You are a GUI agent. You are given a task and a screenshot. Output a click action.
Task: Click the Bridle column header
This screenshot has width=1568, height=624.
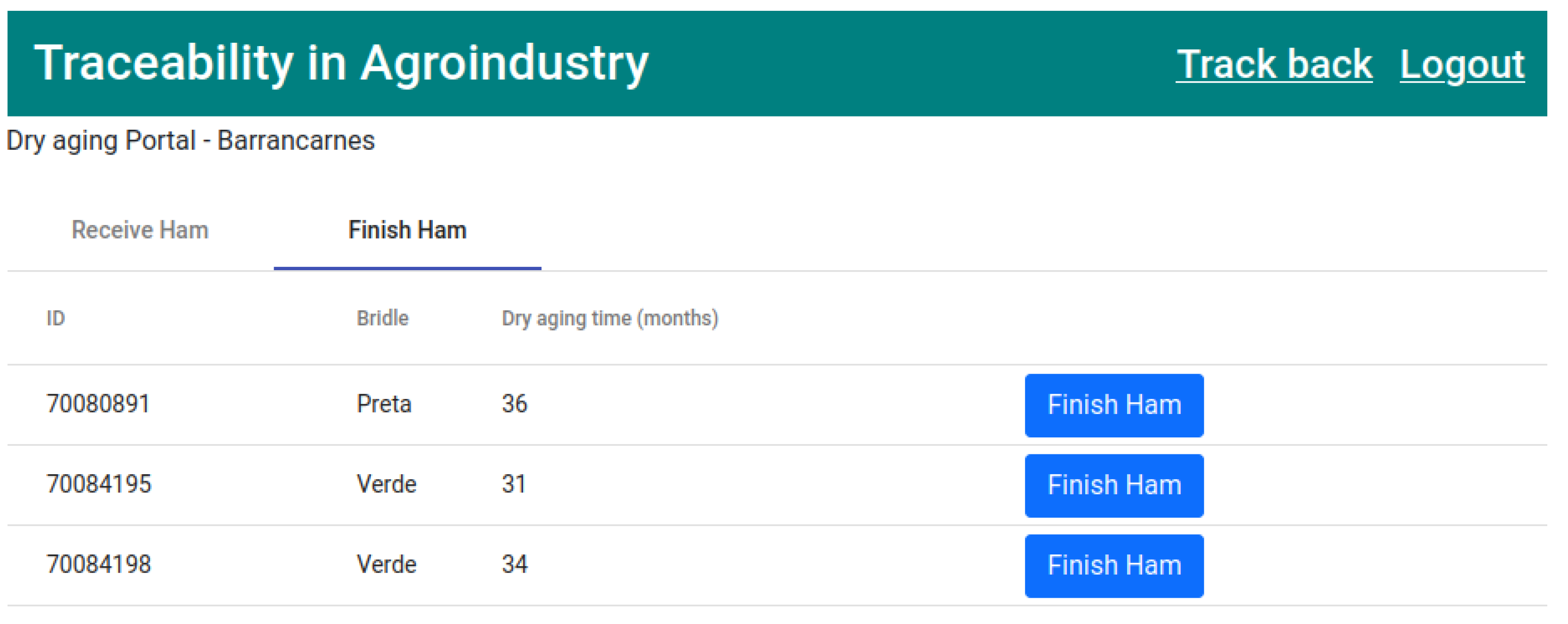click(382, 319)
